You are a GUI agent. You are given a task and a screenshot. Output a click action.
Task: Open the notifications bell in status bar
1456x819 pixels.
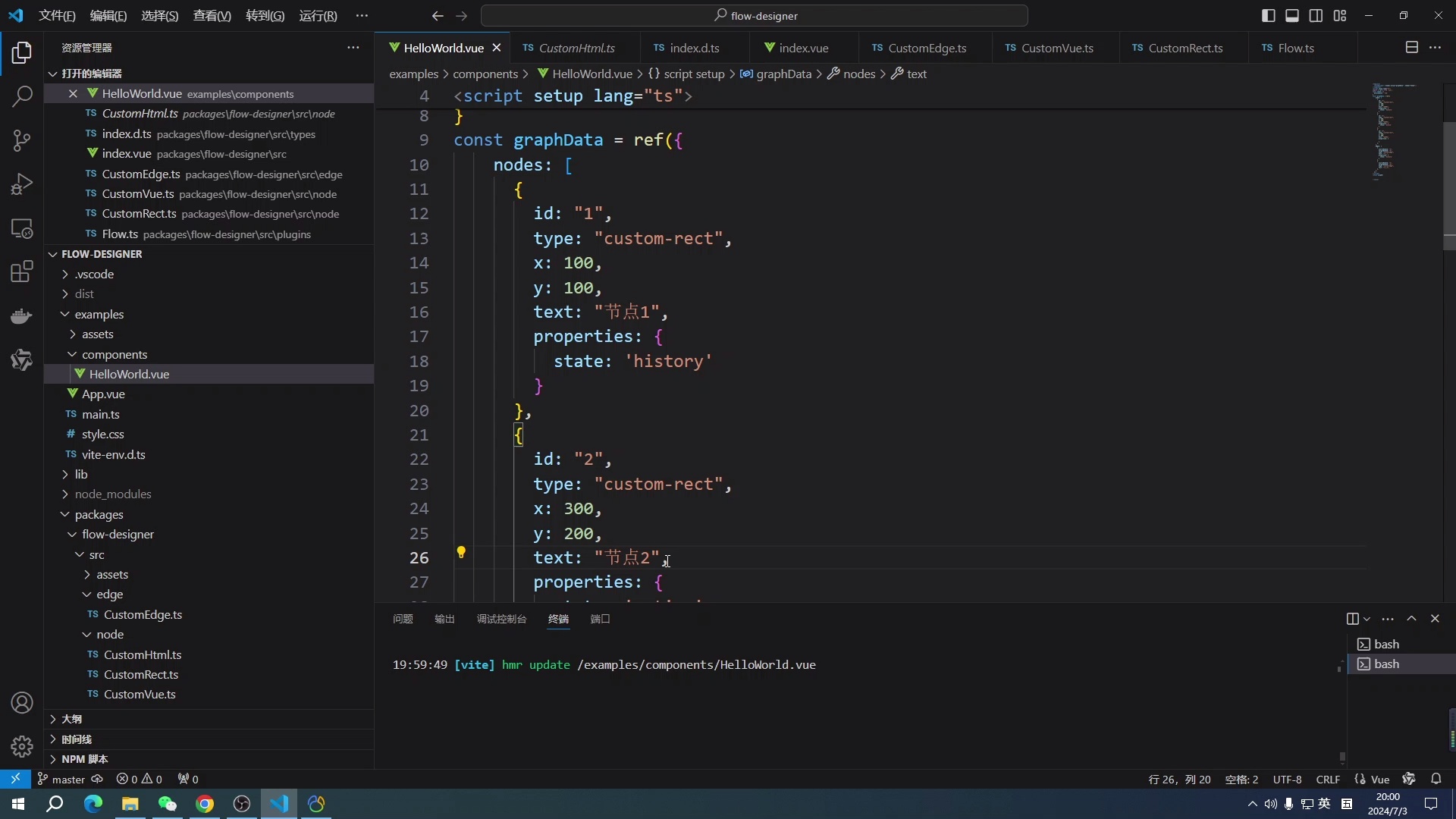[x=1436, y=779]
